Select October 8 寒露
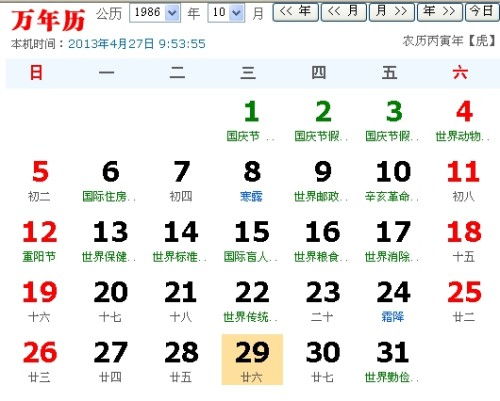 [x=252, y=181]
